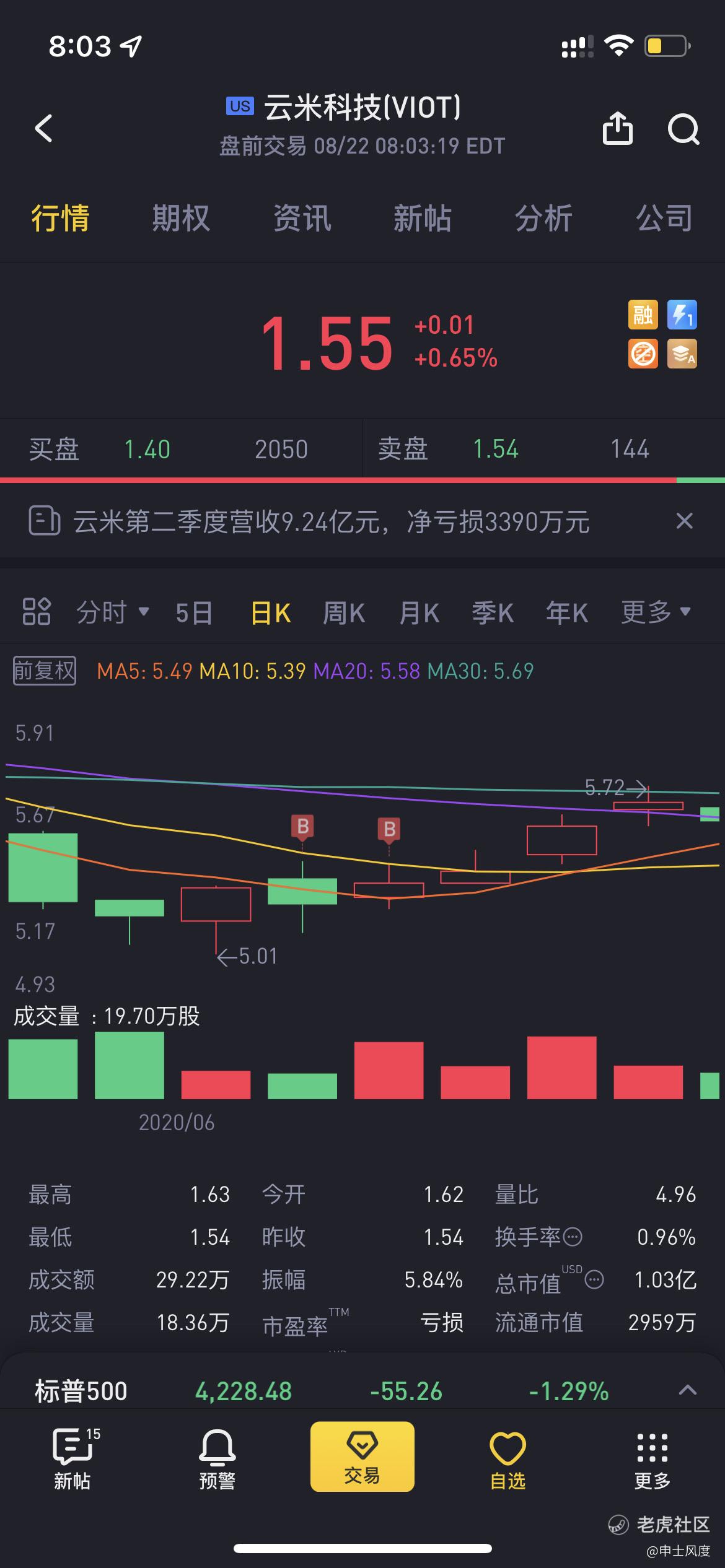Image resolution: width=725 pixels, height=1568 pixels.
Task: Tap the 振幅 value 5.84%
Action: pyautogui.click(x=434, y=1279)
